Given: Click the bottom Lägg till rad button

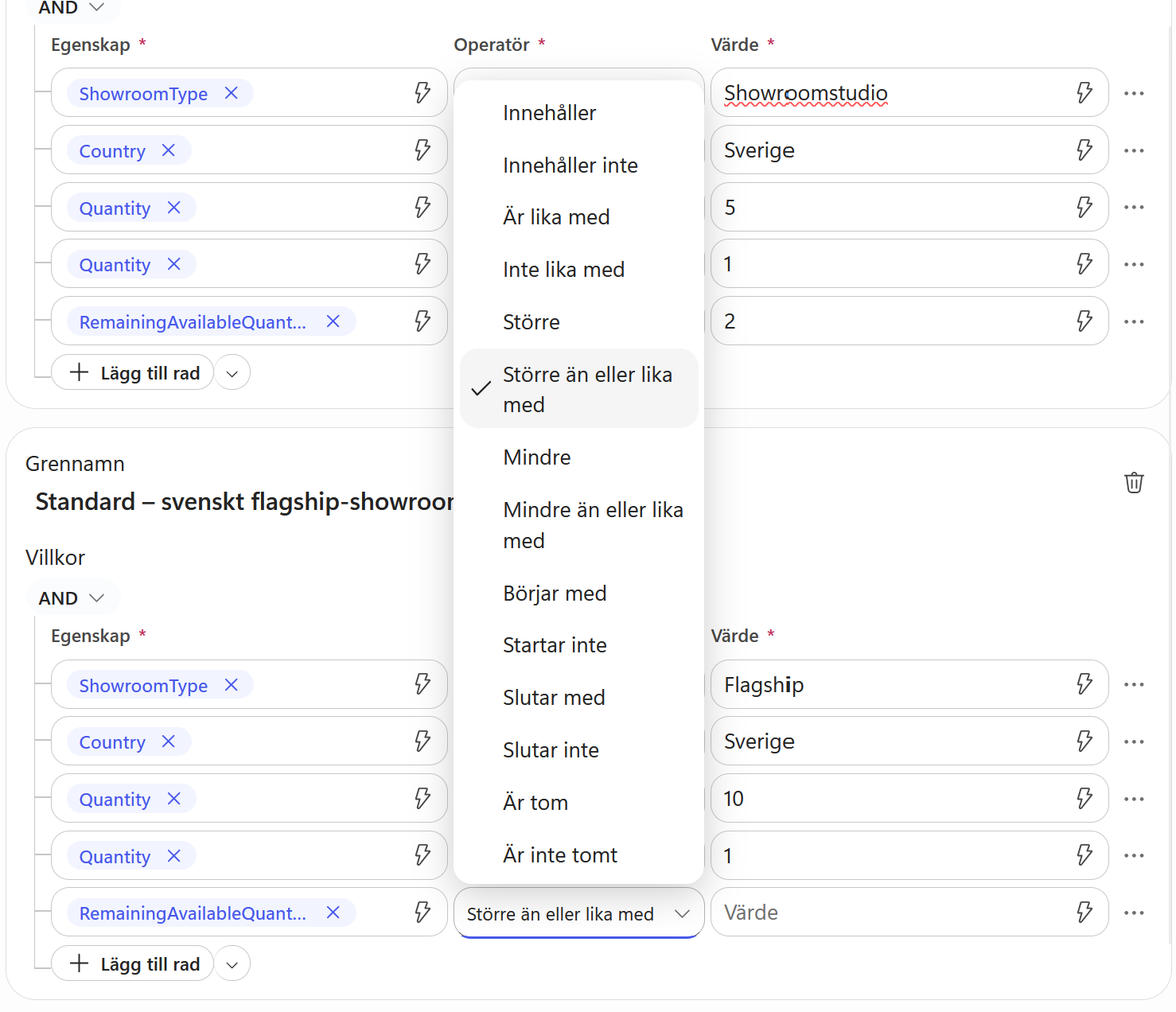Looking at the screenshot, I should pos(133,964).
